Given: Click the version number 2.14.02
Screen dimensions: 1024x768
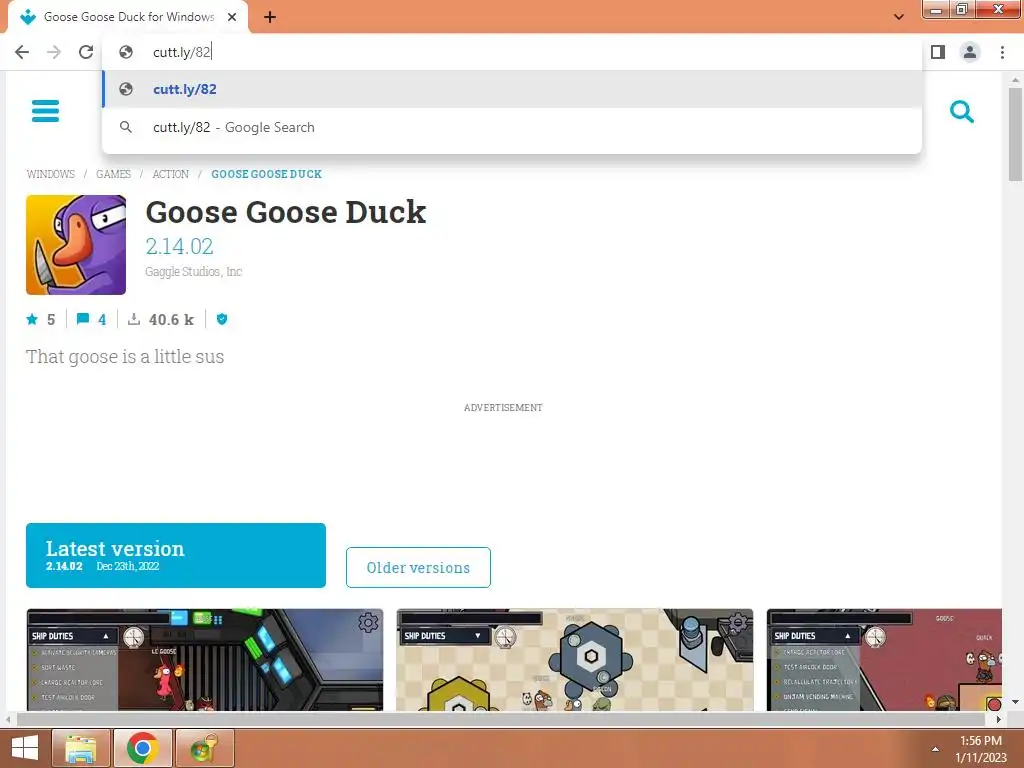Looking at the screenshot, I should (179, 246).
